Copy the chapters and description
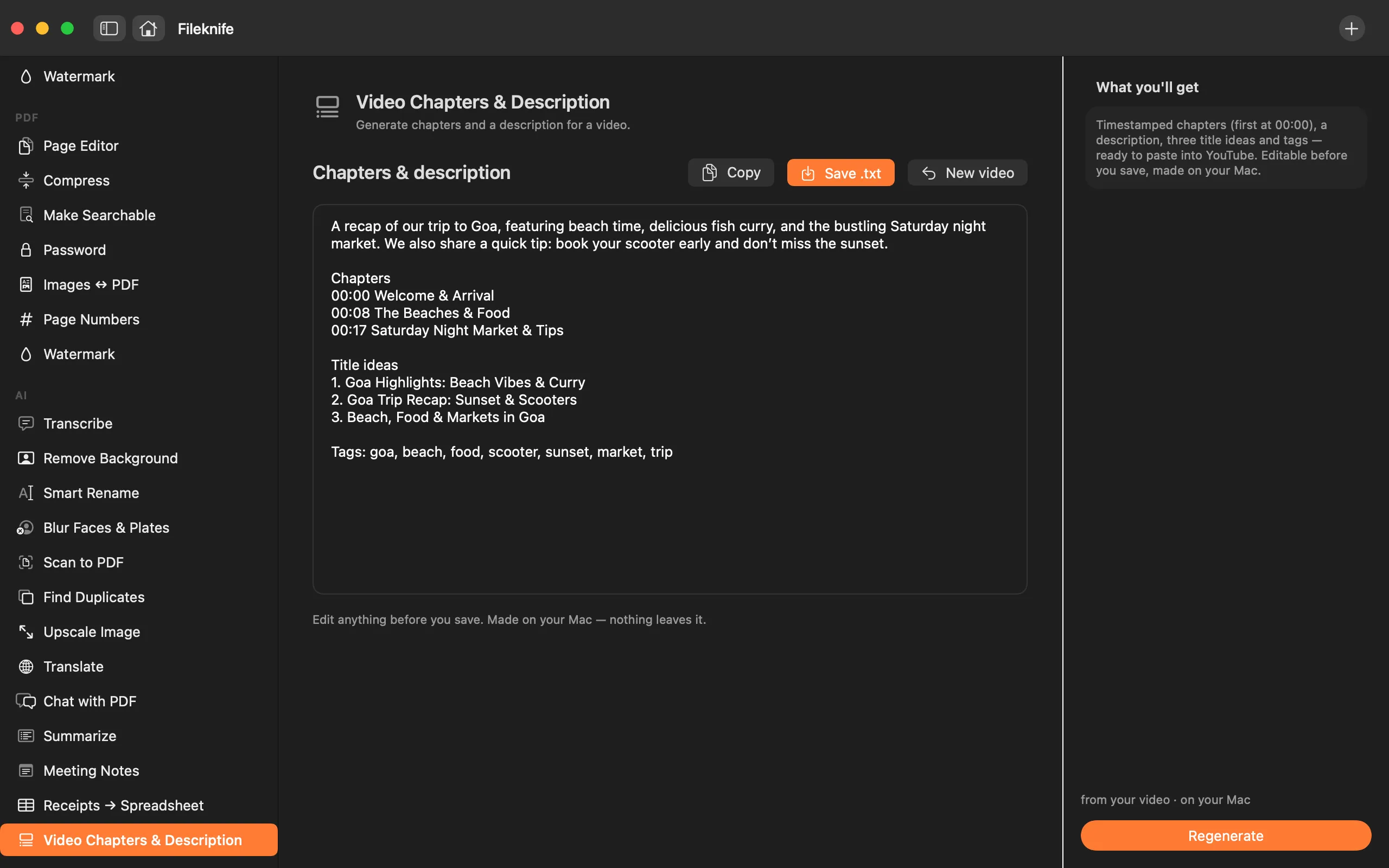Screen dimensions: 1389x868 [x=731, y=173]
